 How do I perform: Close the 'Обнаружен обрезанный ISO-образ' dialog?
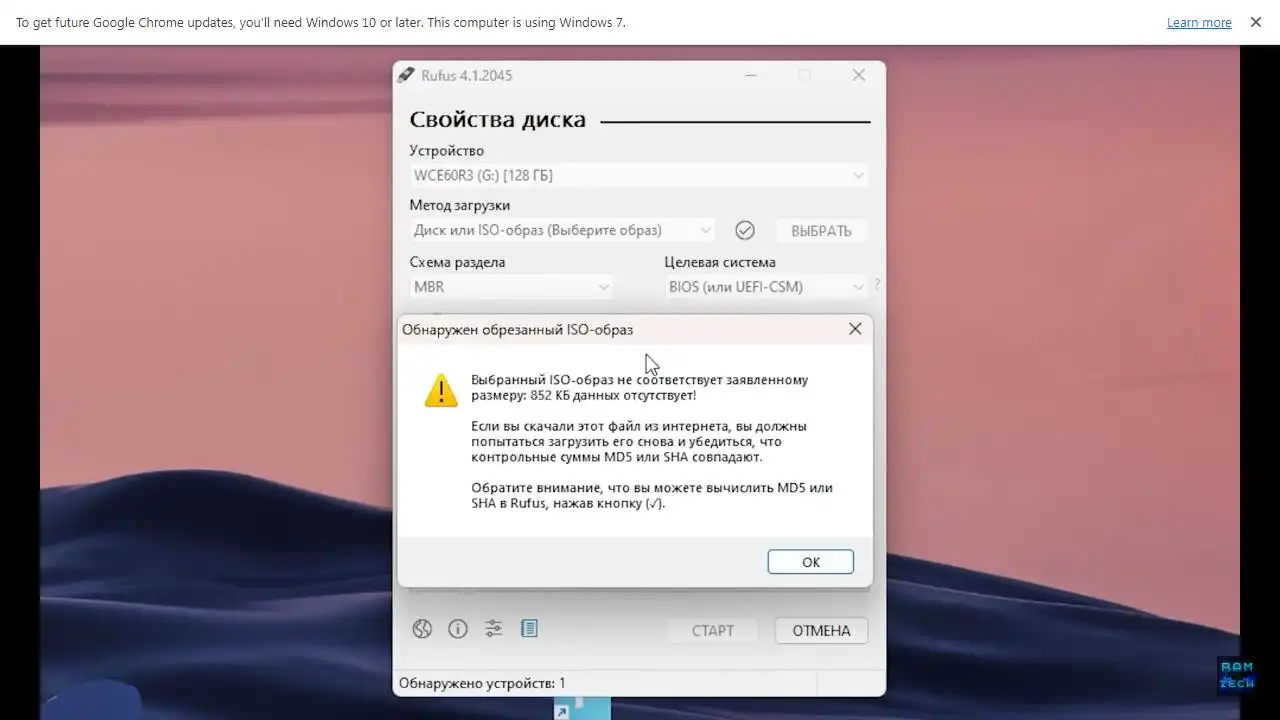[x=855, y=328]
